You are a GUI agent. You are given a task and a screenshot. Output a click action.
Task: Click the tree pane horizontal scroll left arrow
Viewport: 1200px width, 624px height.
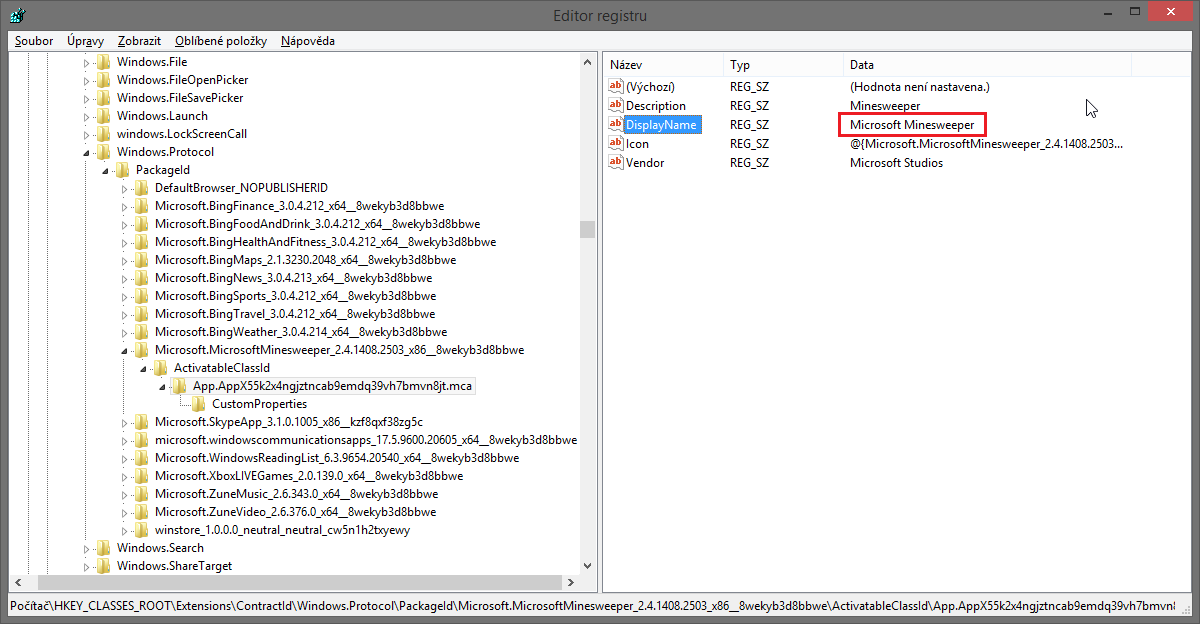click(17, 582)
